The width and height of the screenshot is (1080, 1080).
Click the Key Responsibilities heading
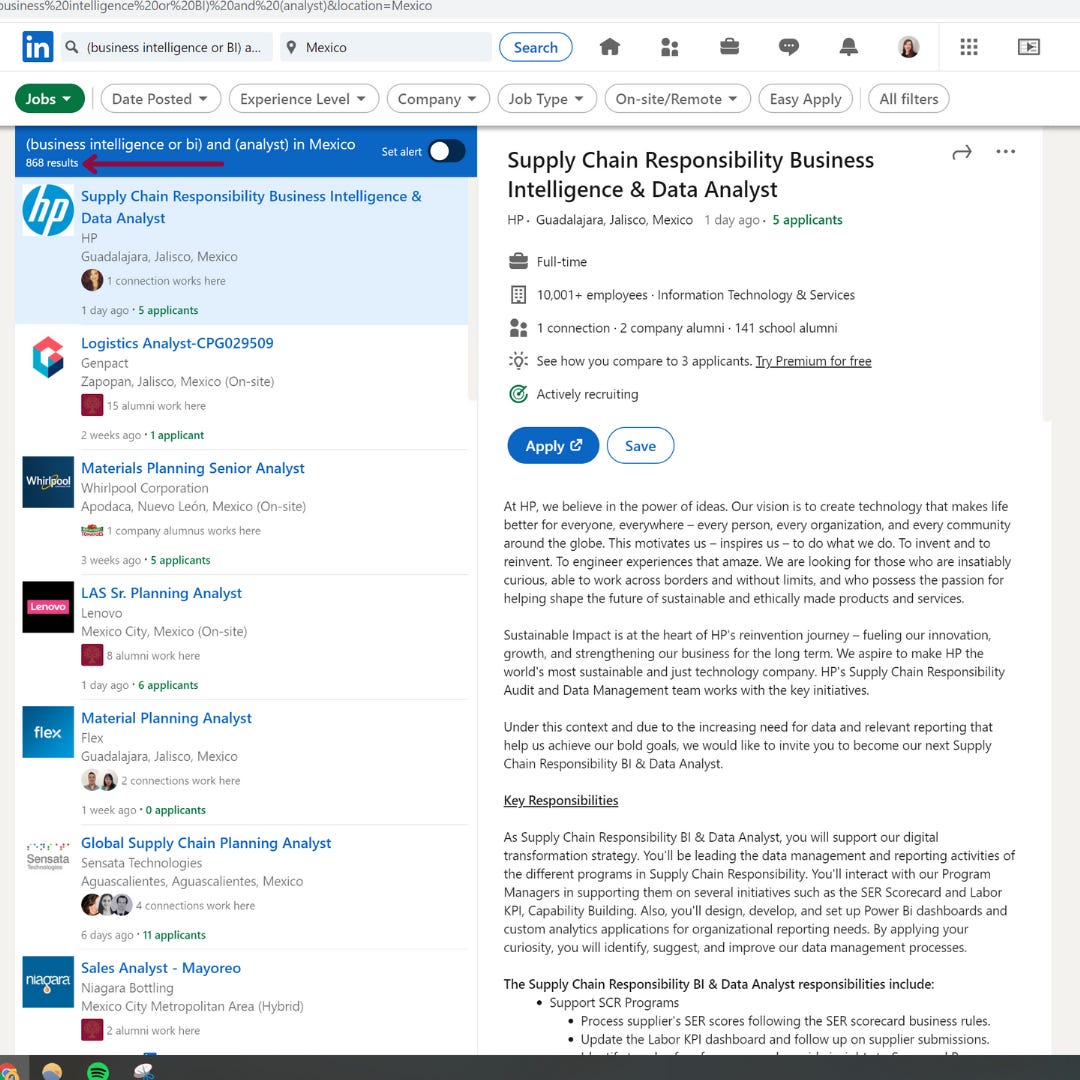pos(561,800)
